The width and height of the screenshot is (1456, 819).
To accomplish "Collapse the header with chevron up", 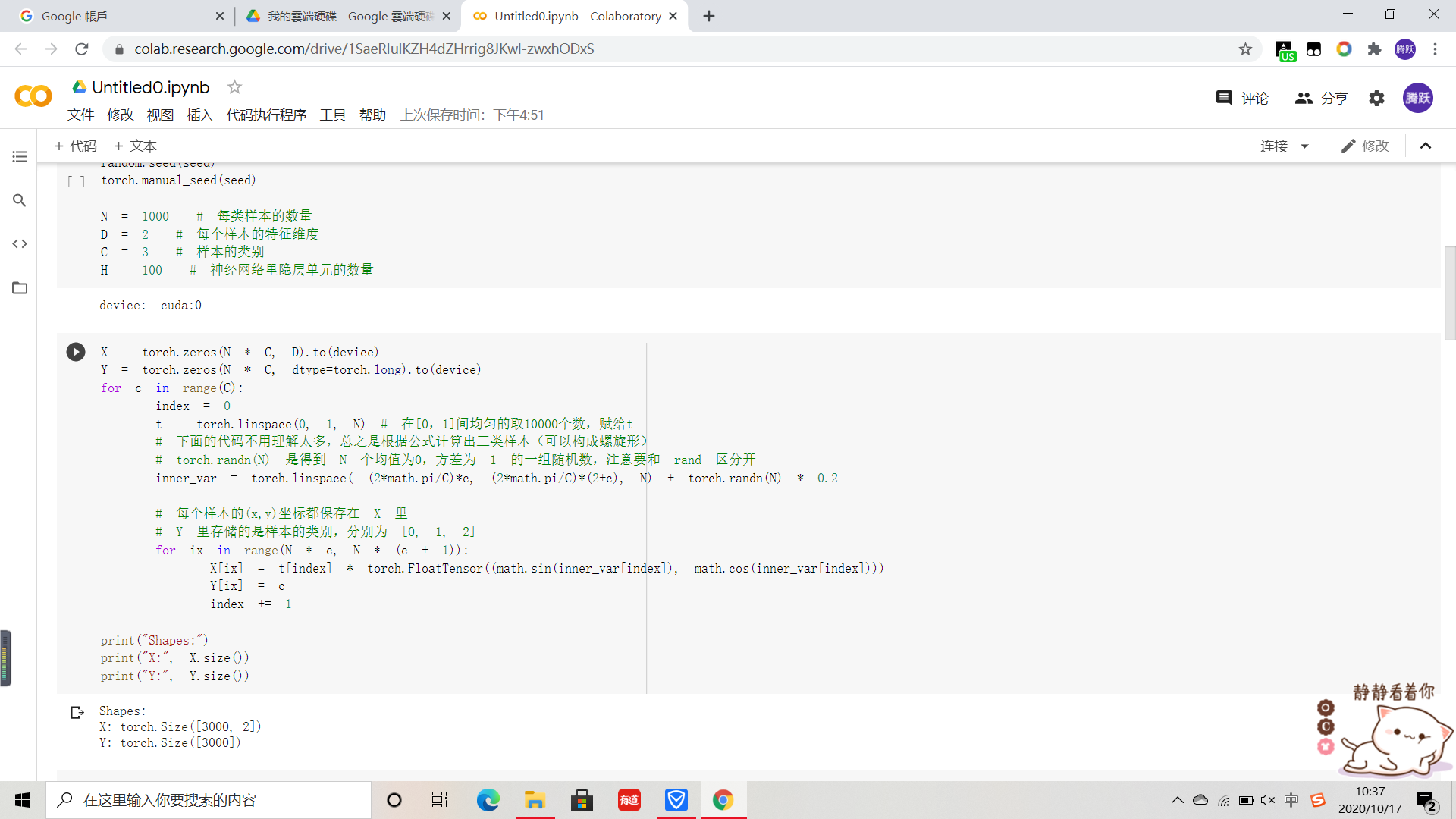I will coord(1426,146).
